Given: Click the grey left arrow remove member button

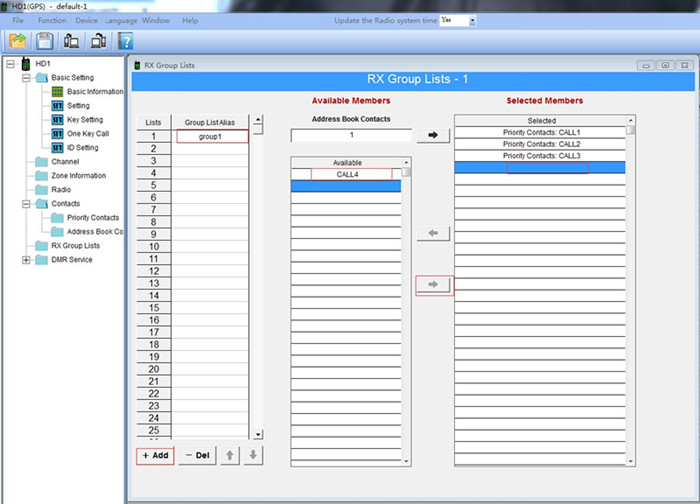Looking at the screenshot, I should coord(433,233).
